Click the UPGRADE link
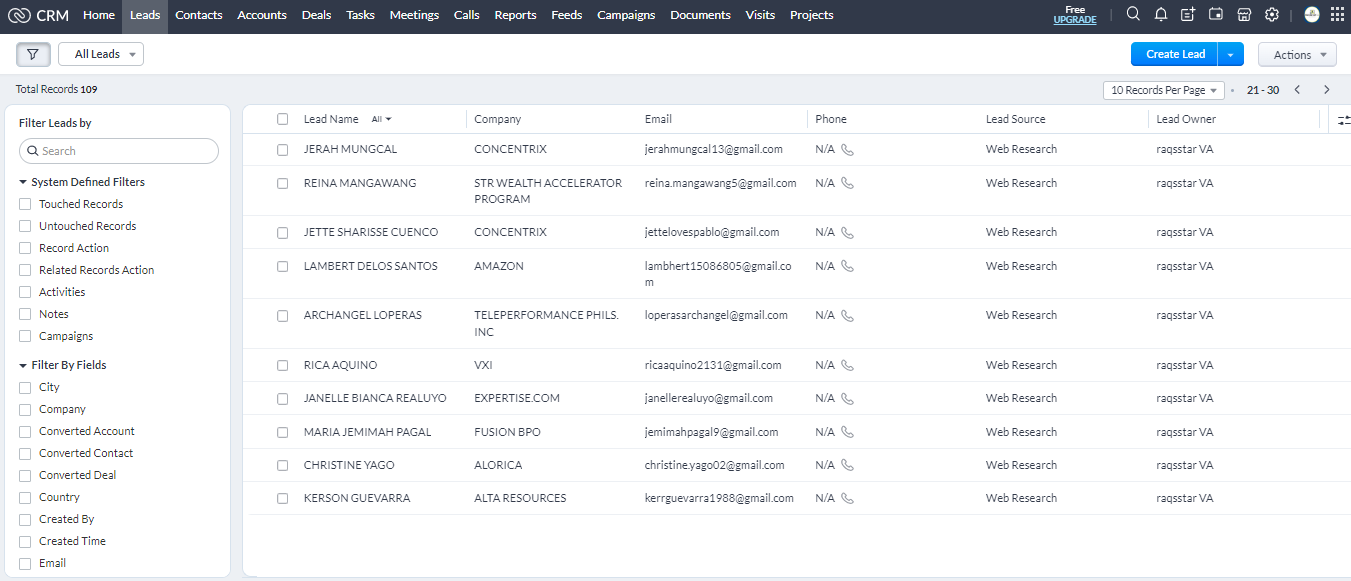This screenshot has height=581, width=1351. coord(1075,20)
